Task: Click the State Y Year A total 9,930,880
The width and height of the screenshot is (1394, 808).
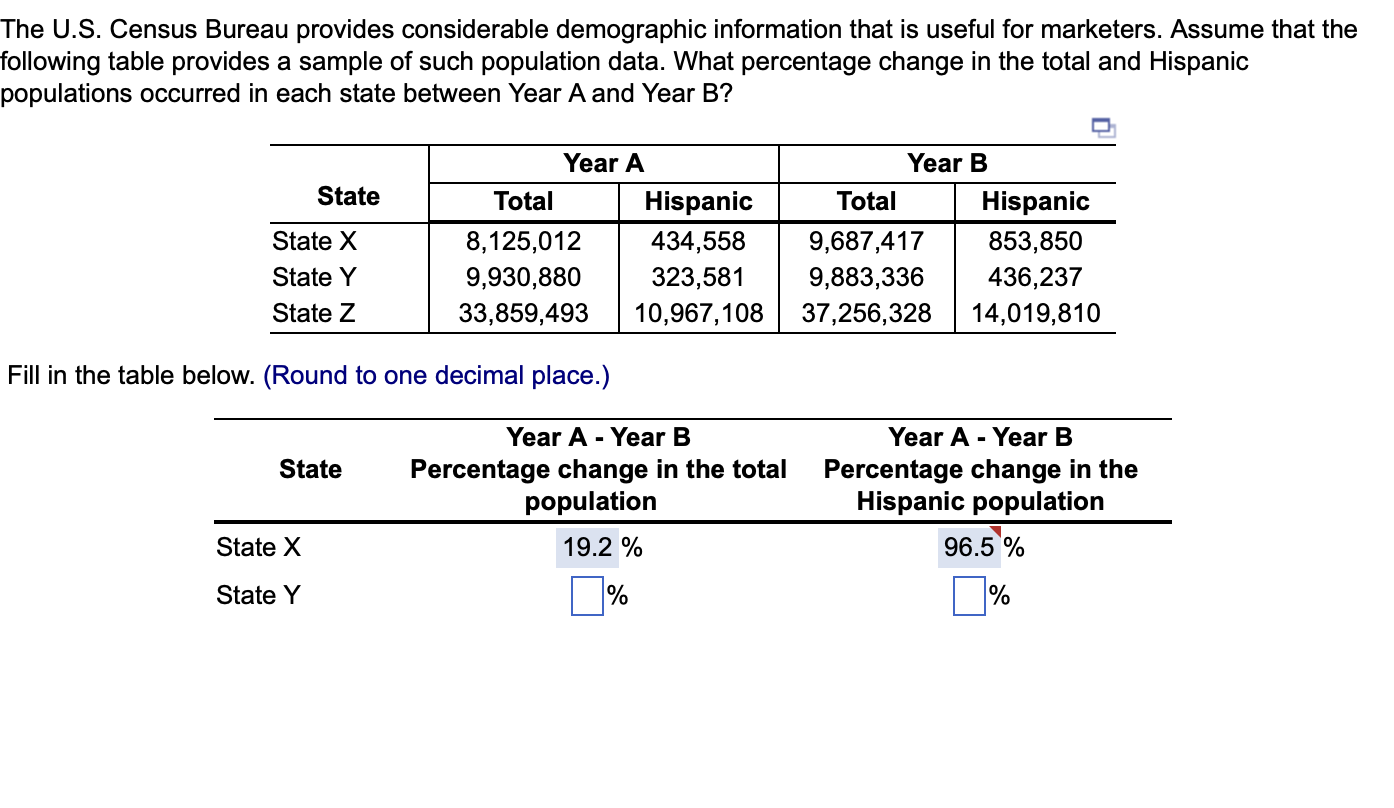Action: pos(524,277)
